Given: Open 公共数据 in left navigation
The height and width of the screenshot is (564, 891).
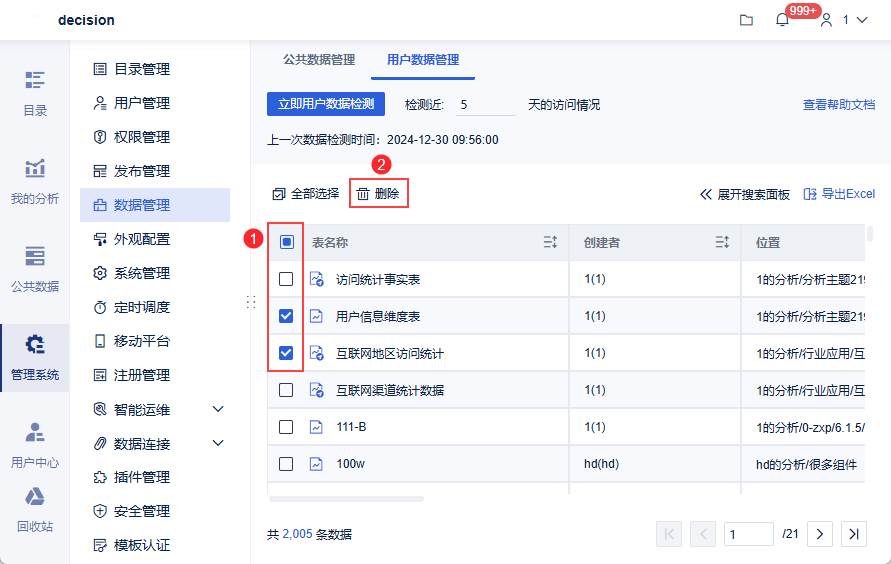Looking at the screenshot, I should (35, 269).
